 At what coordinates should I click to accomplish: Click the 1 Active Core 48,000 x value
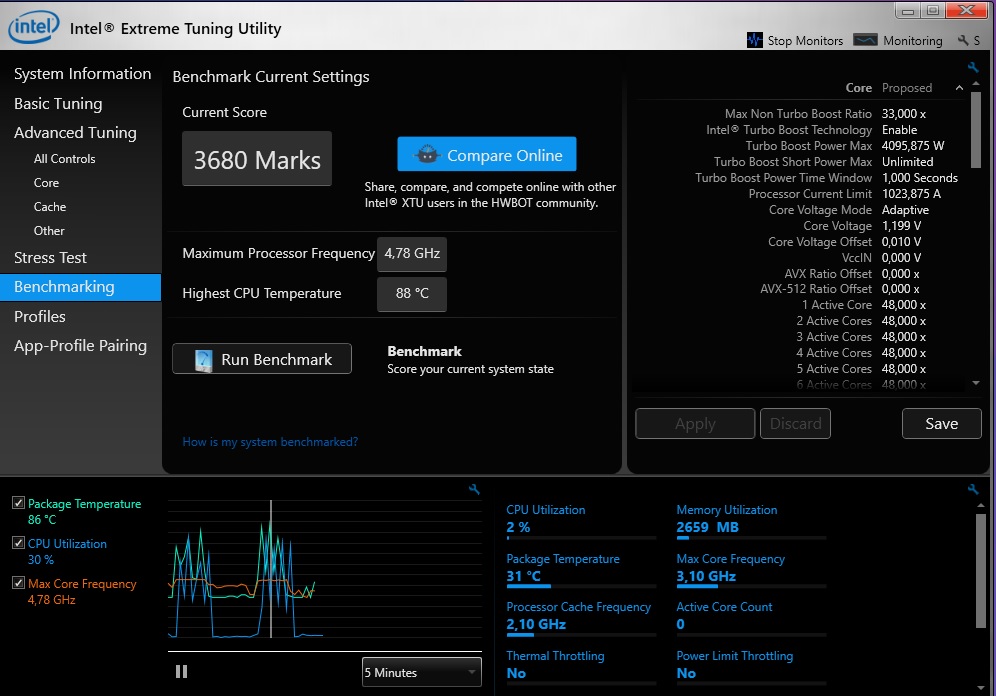903,305
